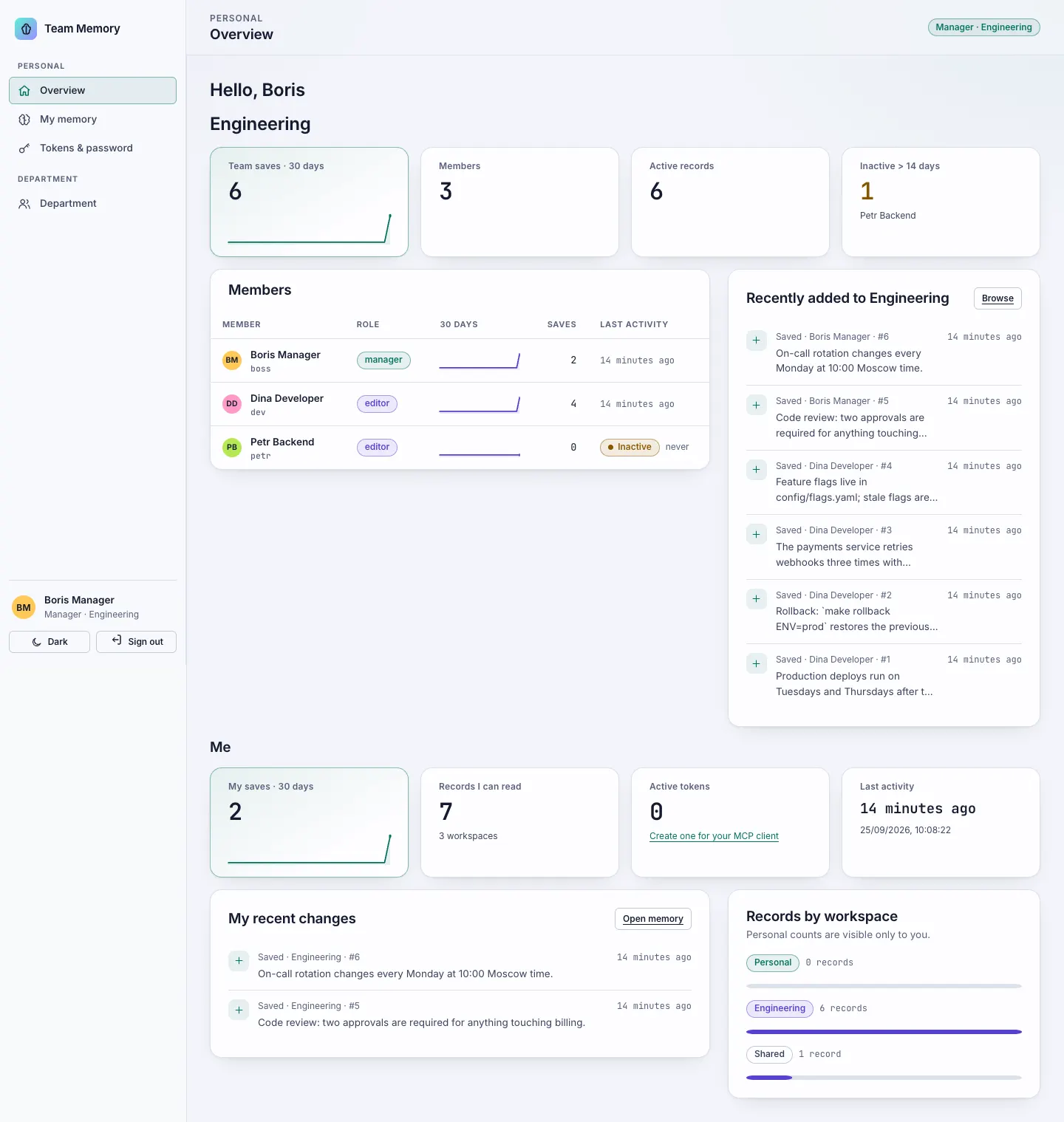Click the Manager · Engineering badge in the header

tap(984, 27)
